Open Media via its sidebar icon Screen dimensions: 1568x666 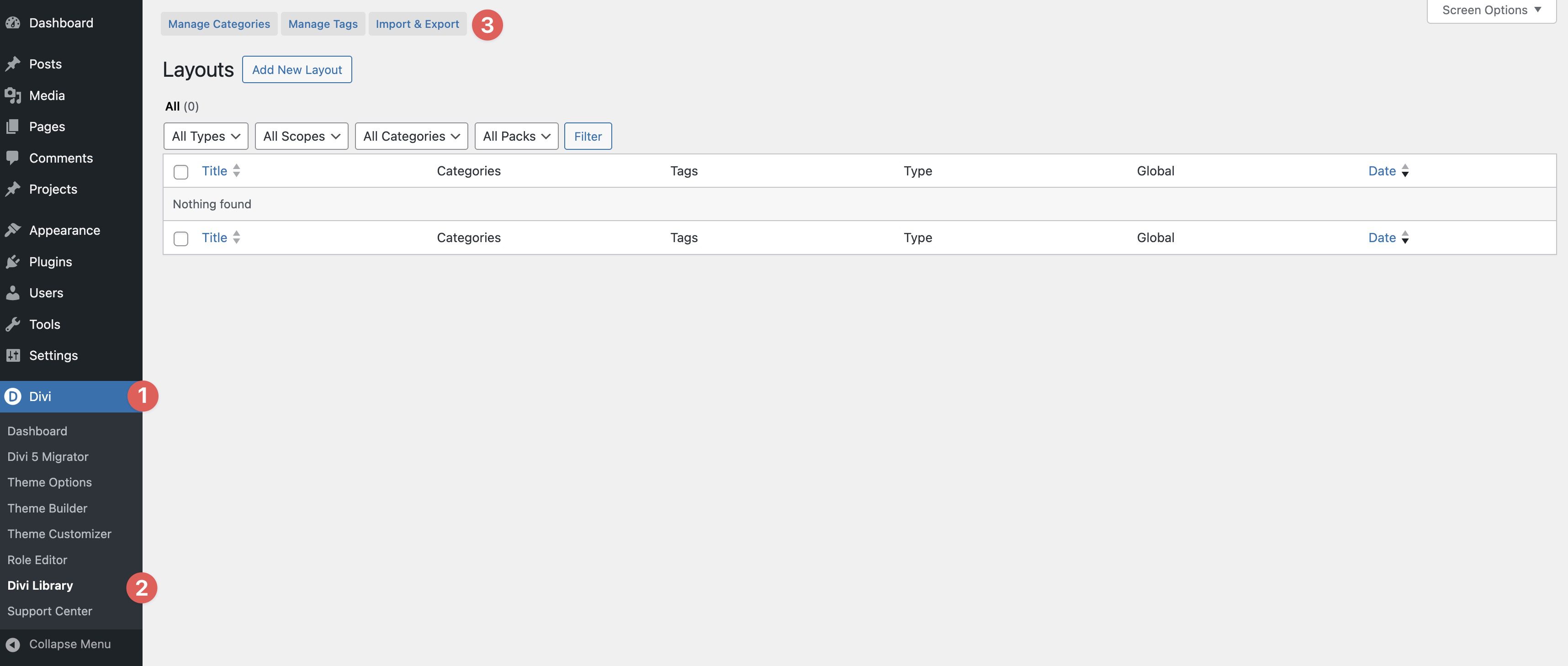(x=13, y=95)
